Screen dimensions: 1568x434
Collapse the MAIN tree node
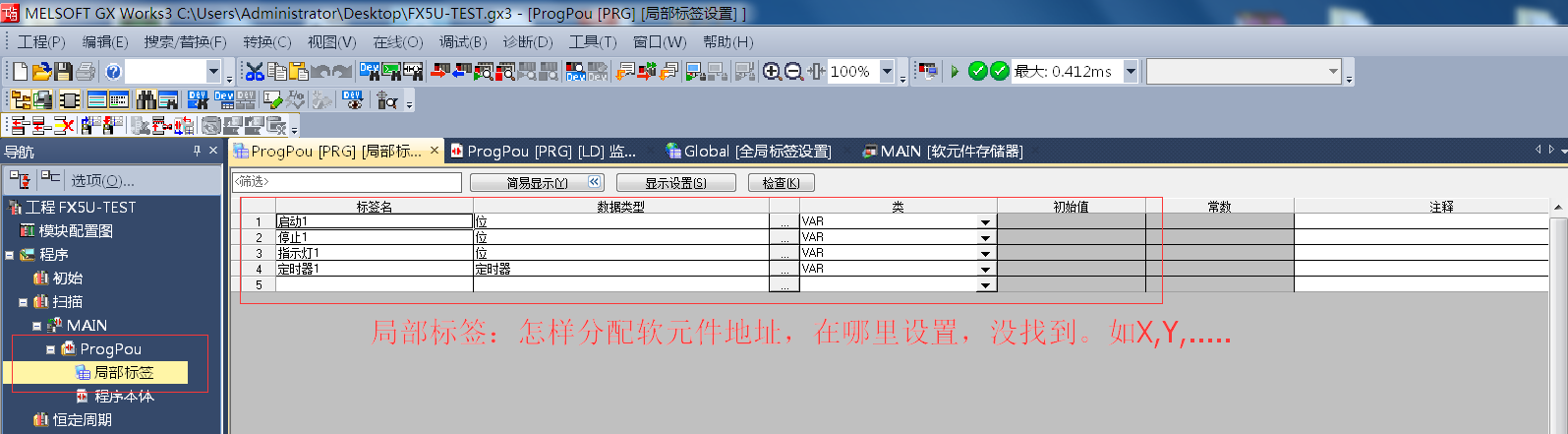(x=36, y=326)
